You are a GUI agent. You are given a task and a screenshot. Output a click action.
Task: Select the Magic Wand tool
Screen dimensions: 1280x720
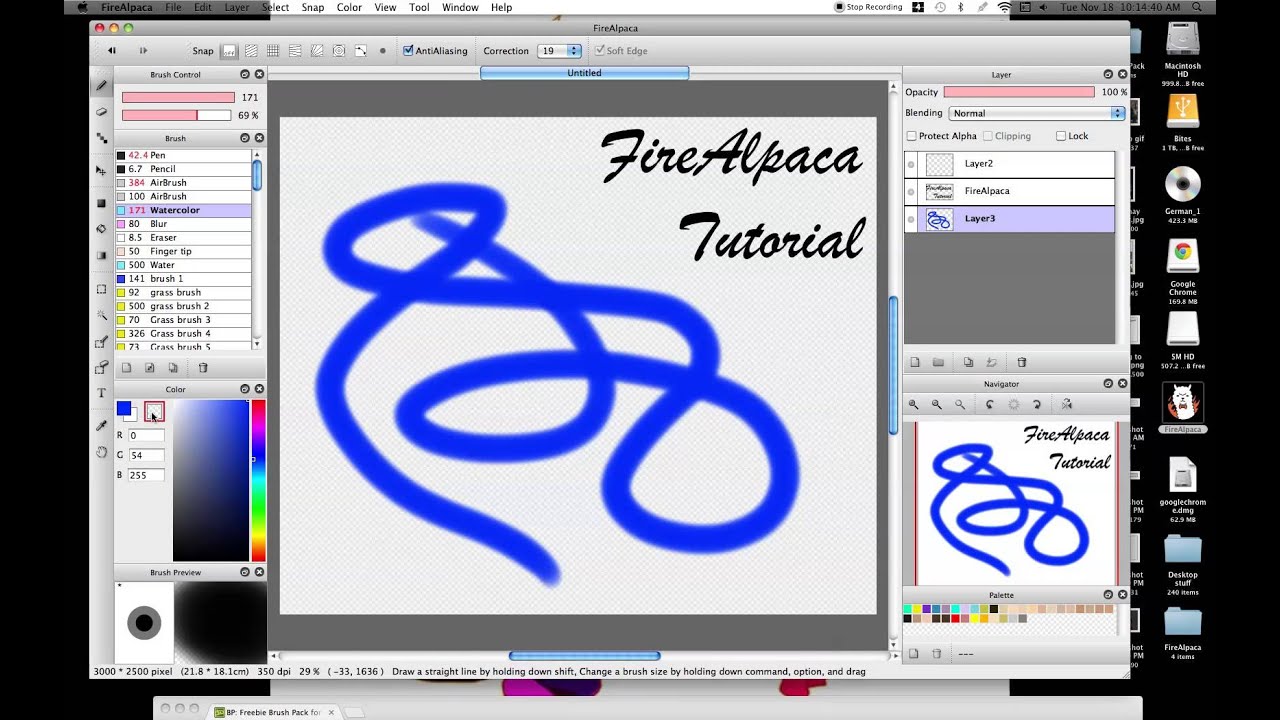101,315
